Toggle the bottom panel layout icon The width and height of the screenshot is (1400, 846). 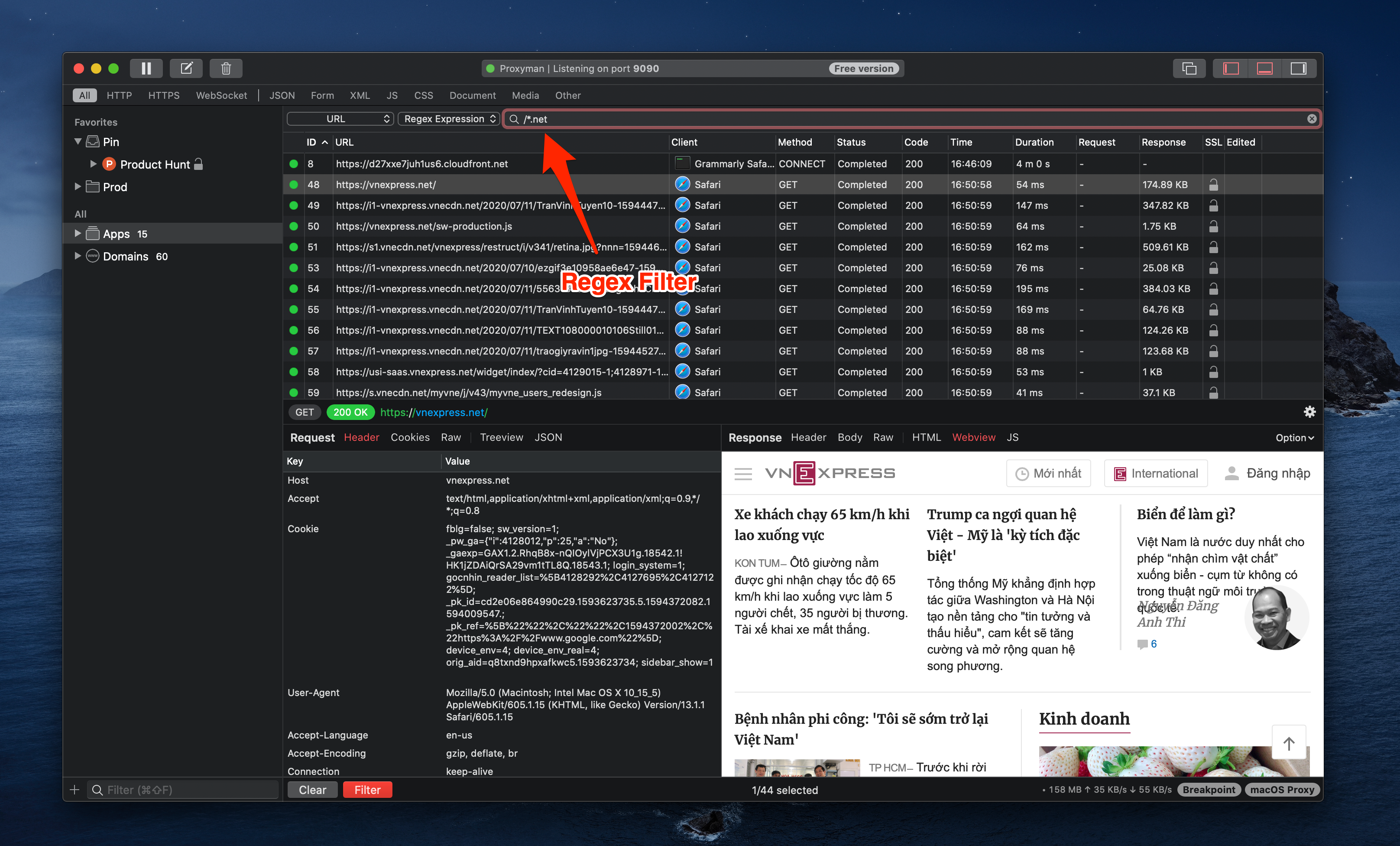pos(1264,68)
